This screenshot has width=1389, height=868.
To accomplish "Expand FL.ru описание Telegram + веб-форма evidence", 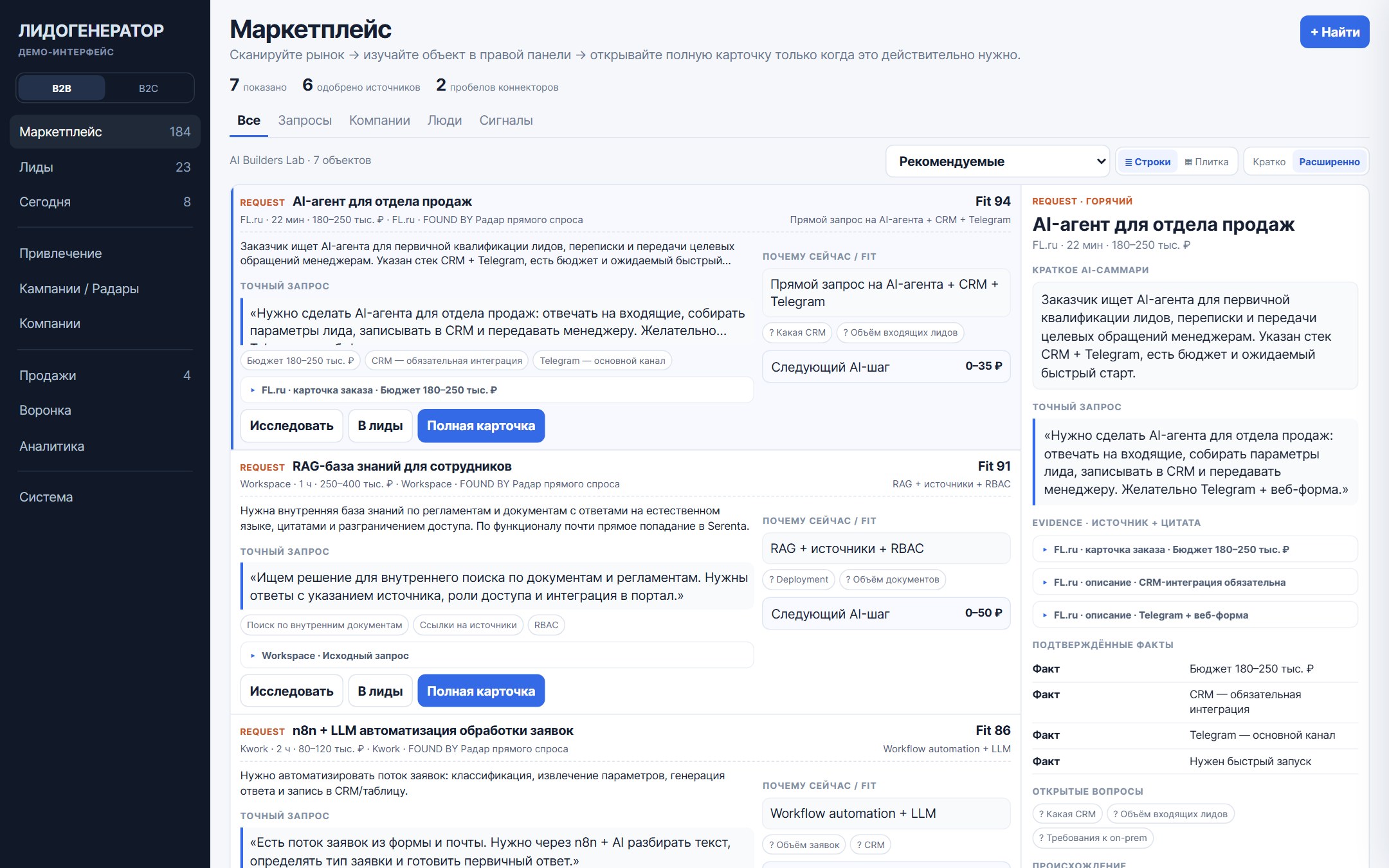I will (x=1195, y=615).
